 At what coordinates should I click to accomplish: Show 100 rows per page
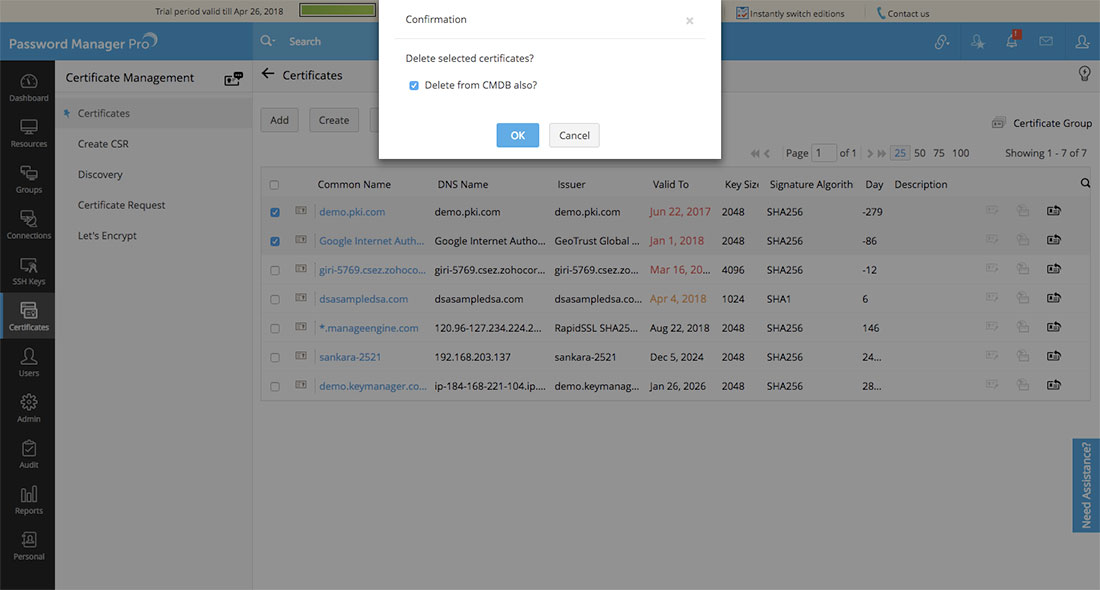pos(960,153)
